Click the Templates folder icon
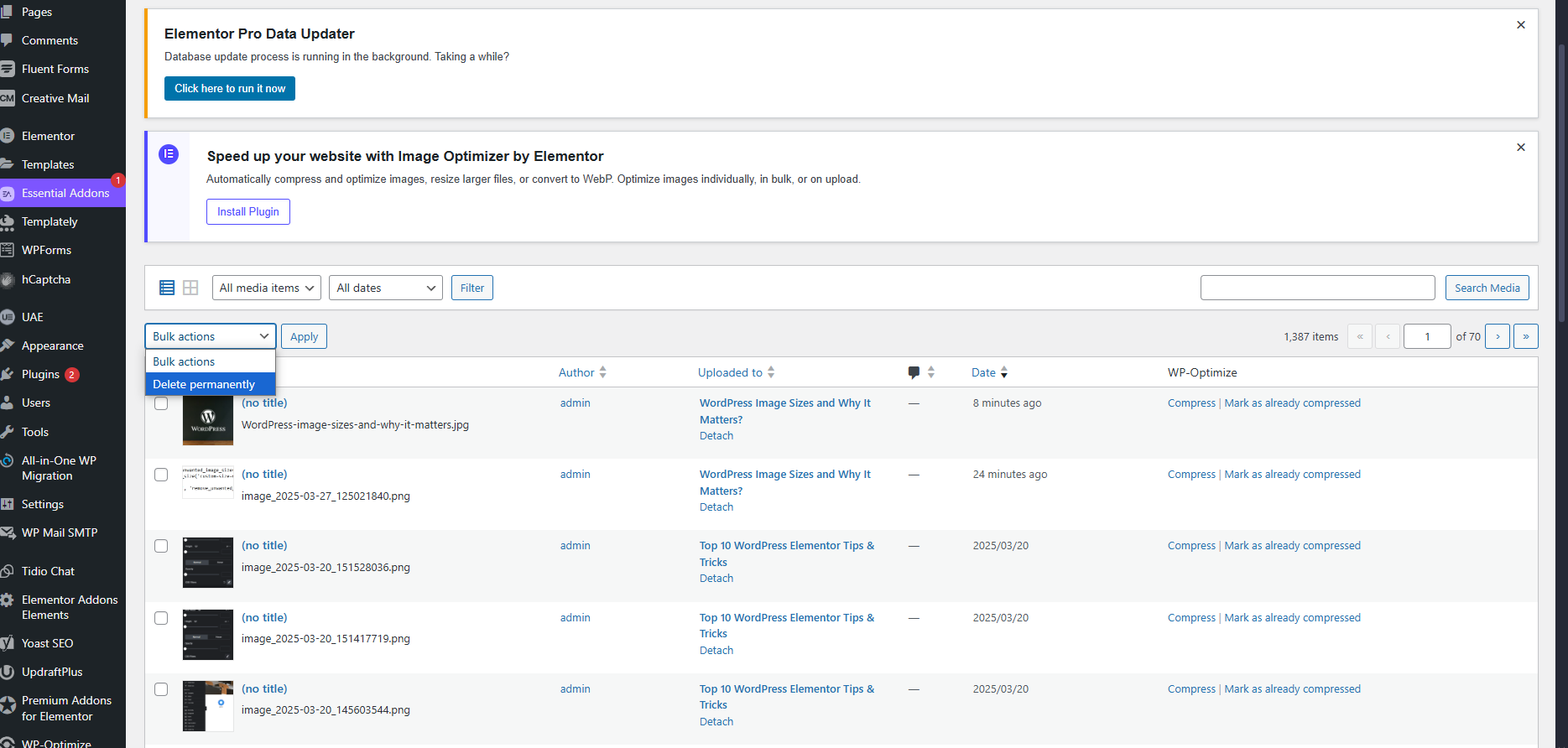 7,164
